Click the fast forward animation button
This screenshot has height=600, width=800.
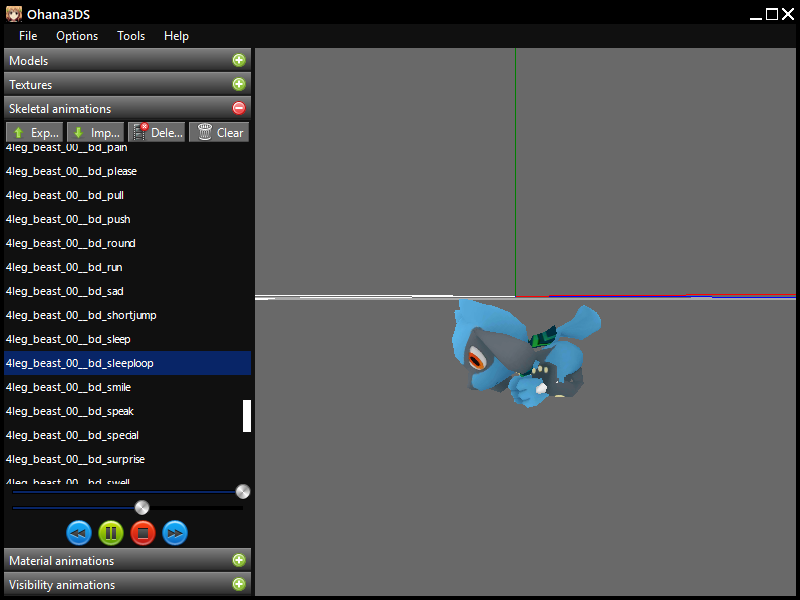coord(175,533)
